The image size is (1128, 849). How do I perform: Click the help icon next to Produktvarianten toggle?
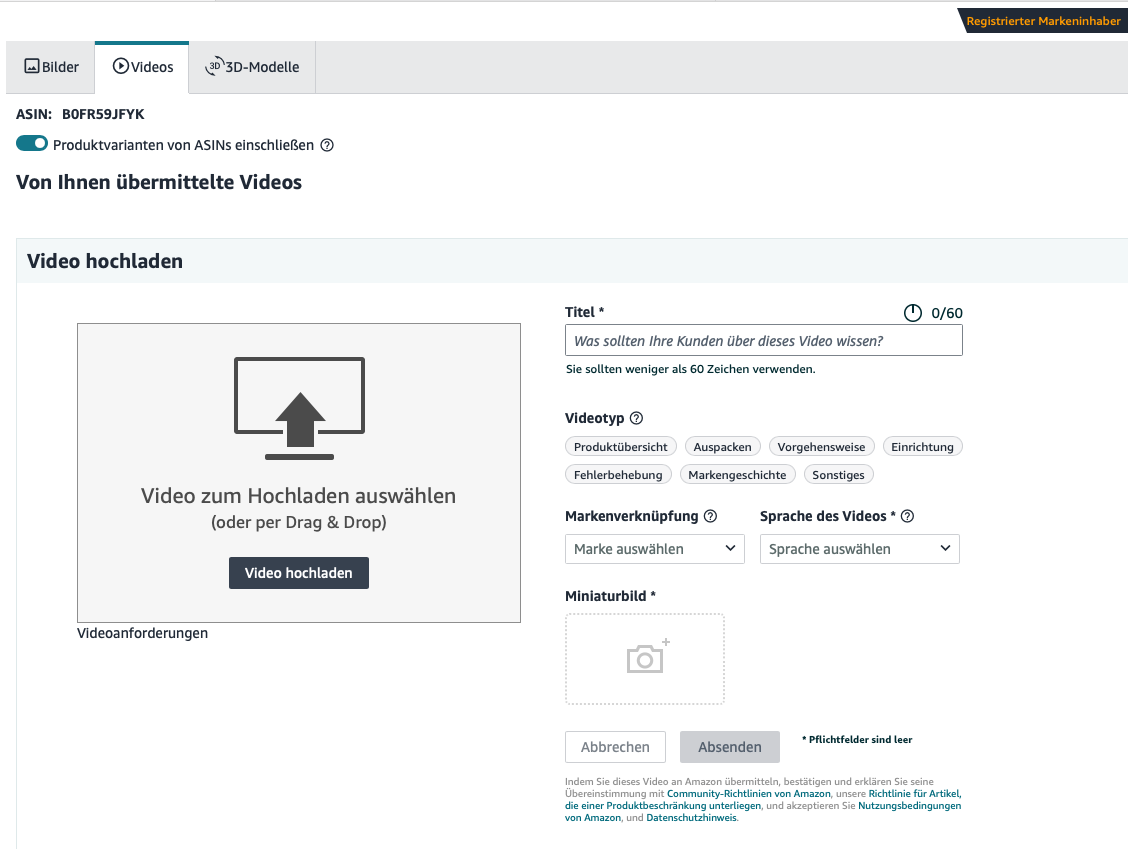(326, 145)
